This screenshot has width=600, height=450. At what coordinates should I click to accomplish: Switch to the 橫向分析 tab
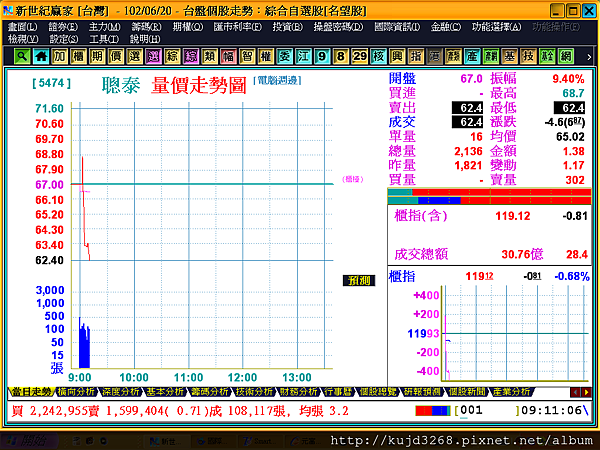[76, 392]
